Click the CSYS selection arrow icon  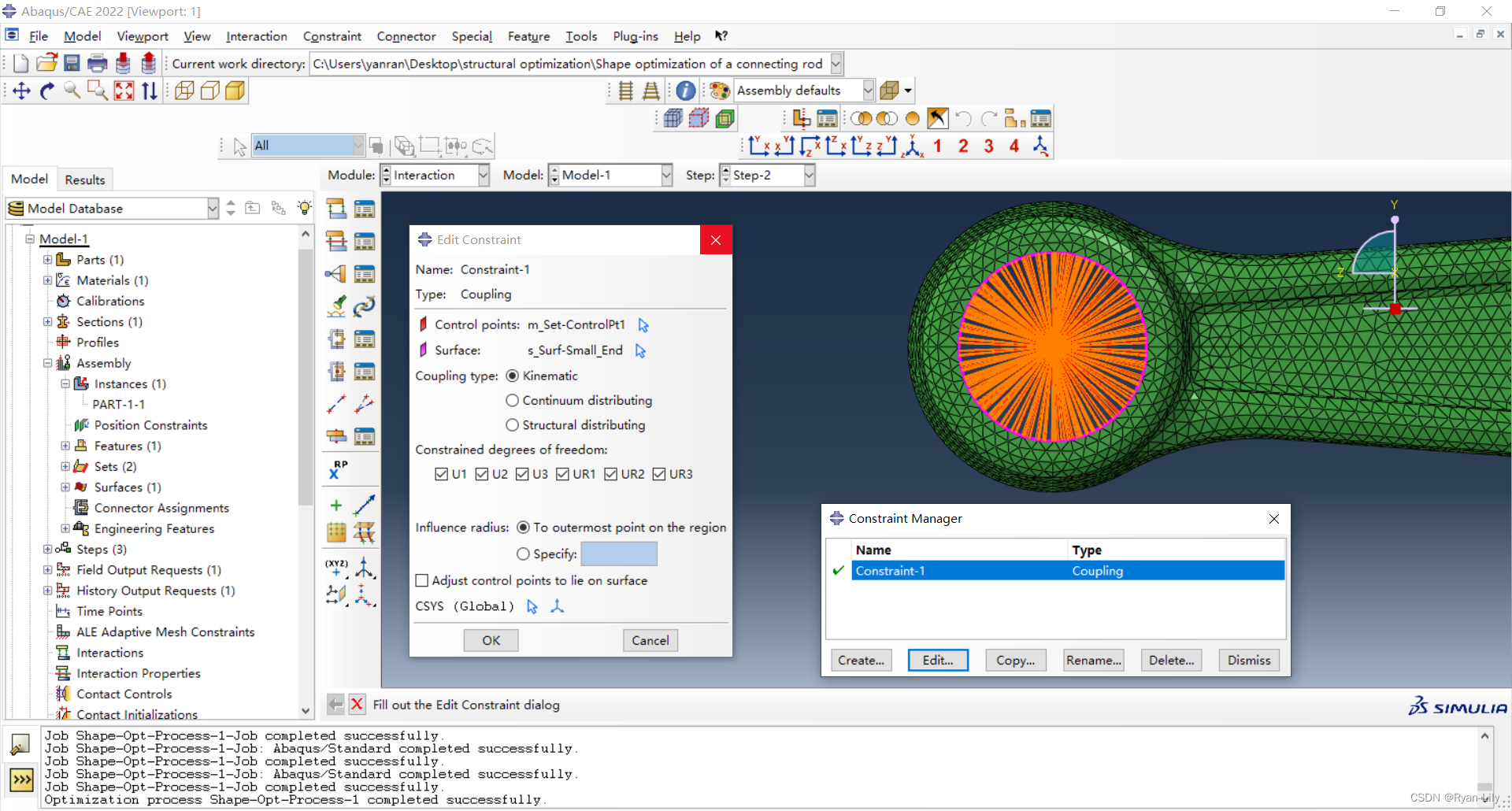[532, 607]
